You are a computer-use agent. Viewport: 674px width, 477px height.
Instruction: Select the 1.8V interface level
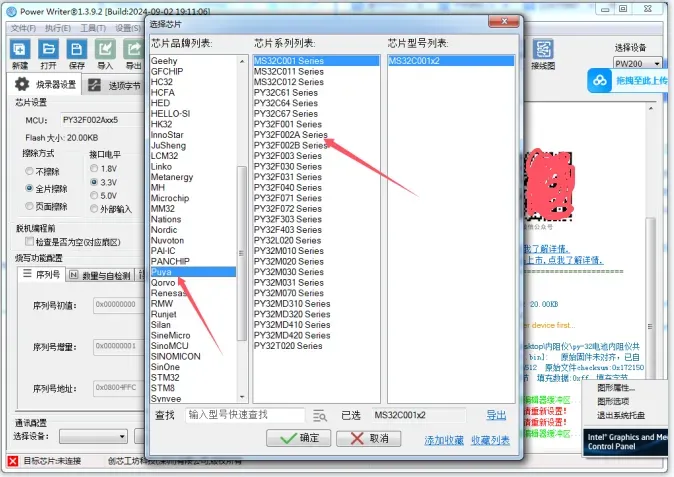94,168
